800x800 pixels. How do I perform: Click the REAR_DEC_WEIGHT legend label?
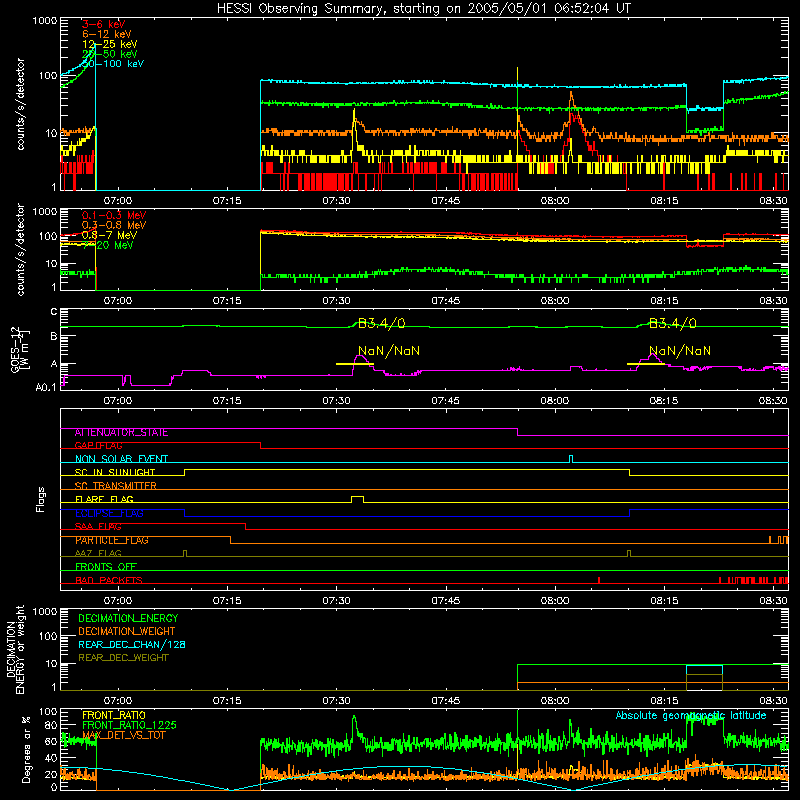click(123, 658)
